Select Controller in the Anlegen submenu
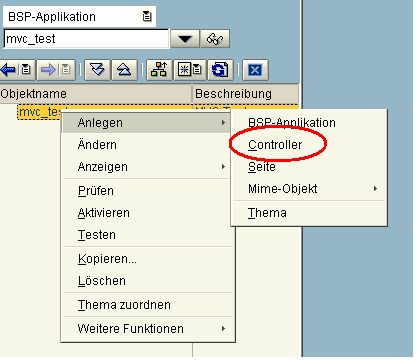The image size is (417, 361). 309,145
